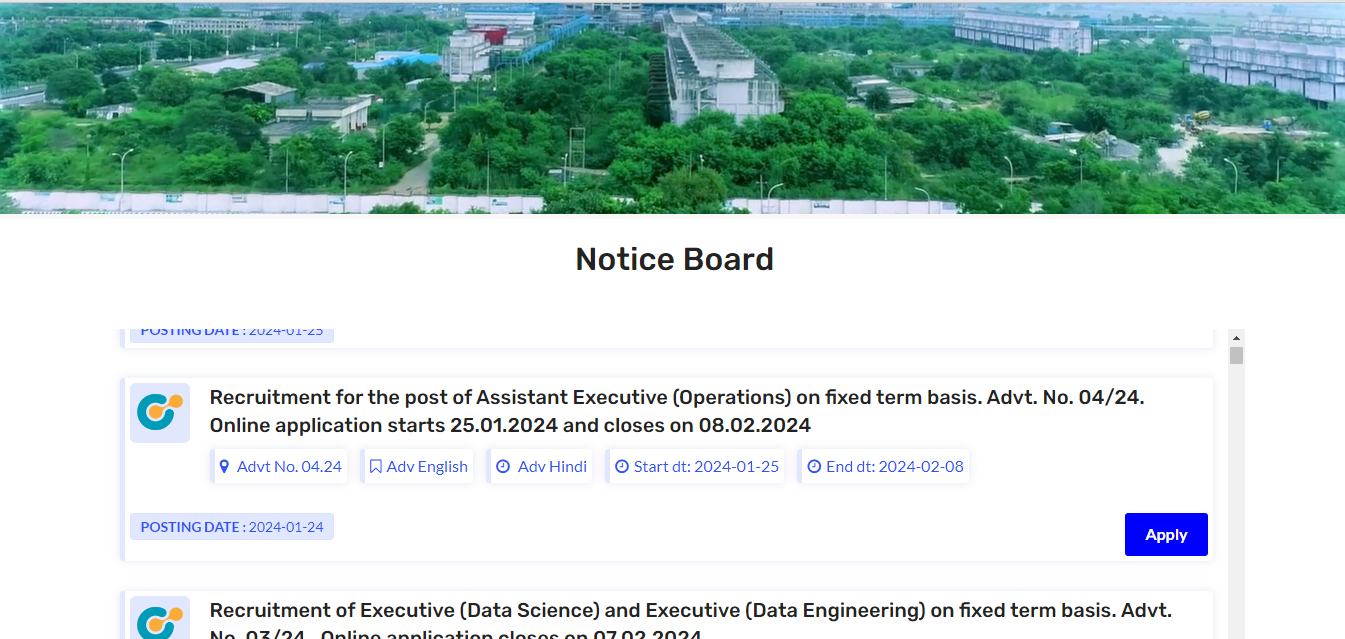
Task: Open the Assistant Executive (Operations) recruitment title
Action: [676, 411]
